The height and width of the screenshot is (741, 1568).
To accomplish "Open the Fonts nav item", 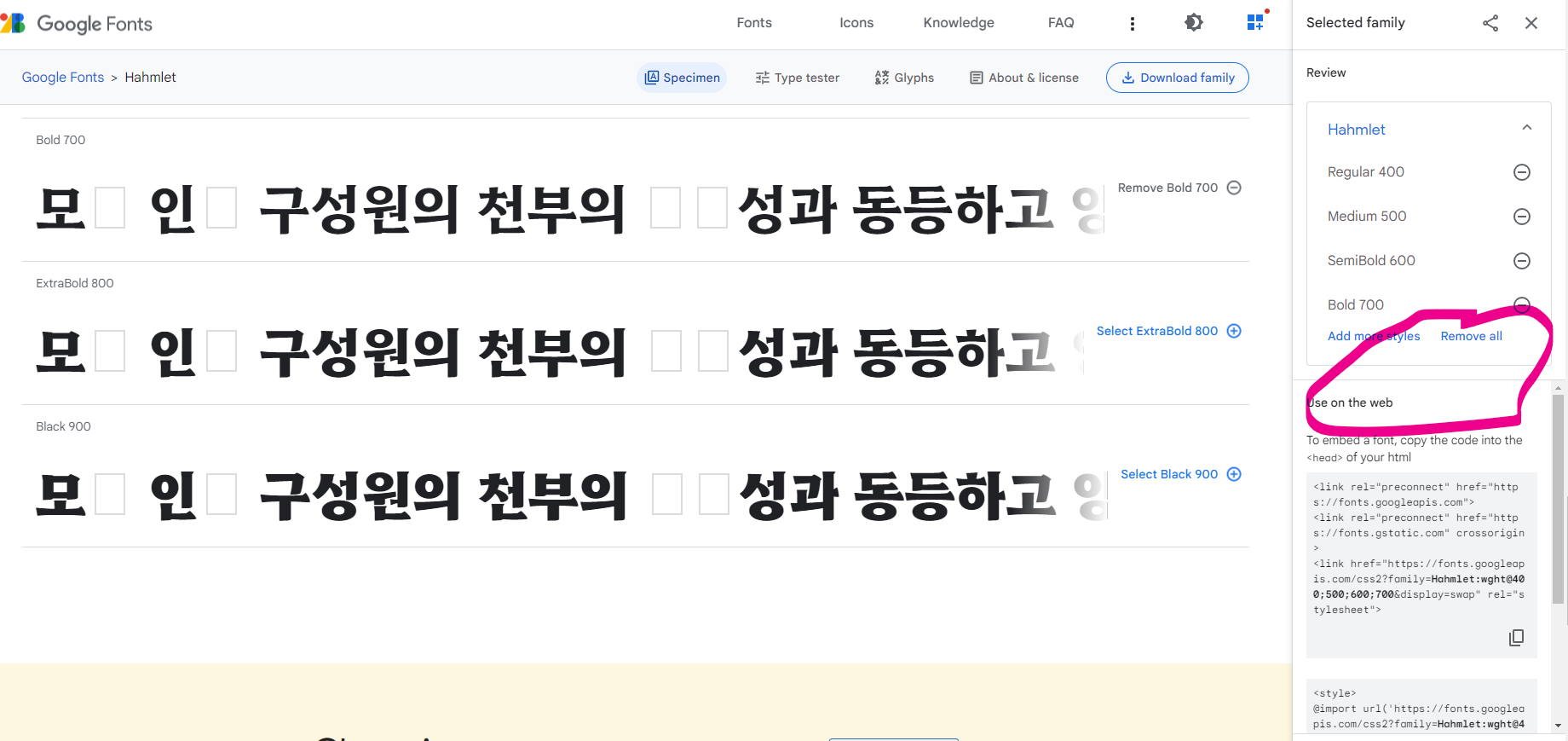I will point(754,23).
